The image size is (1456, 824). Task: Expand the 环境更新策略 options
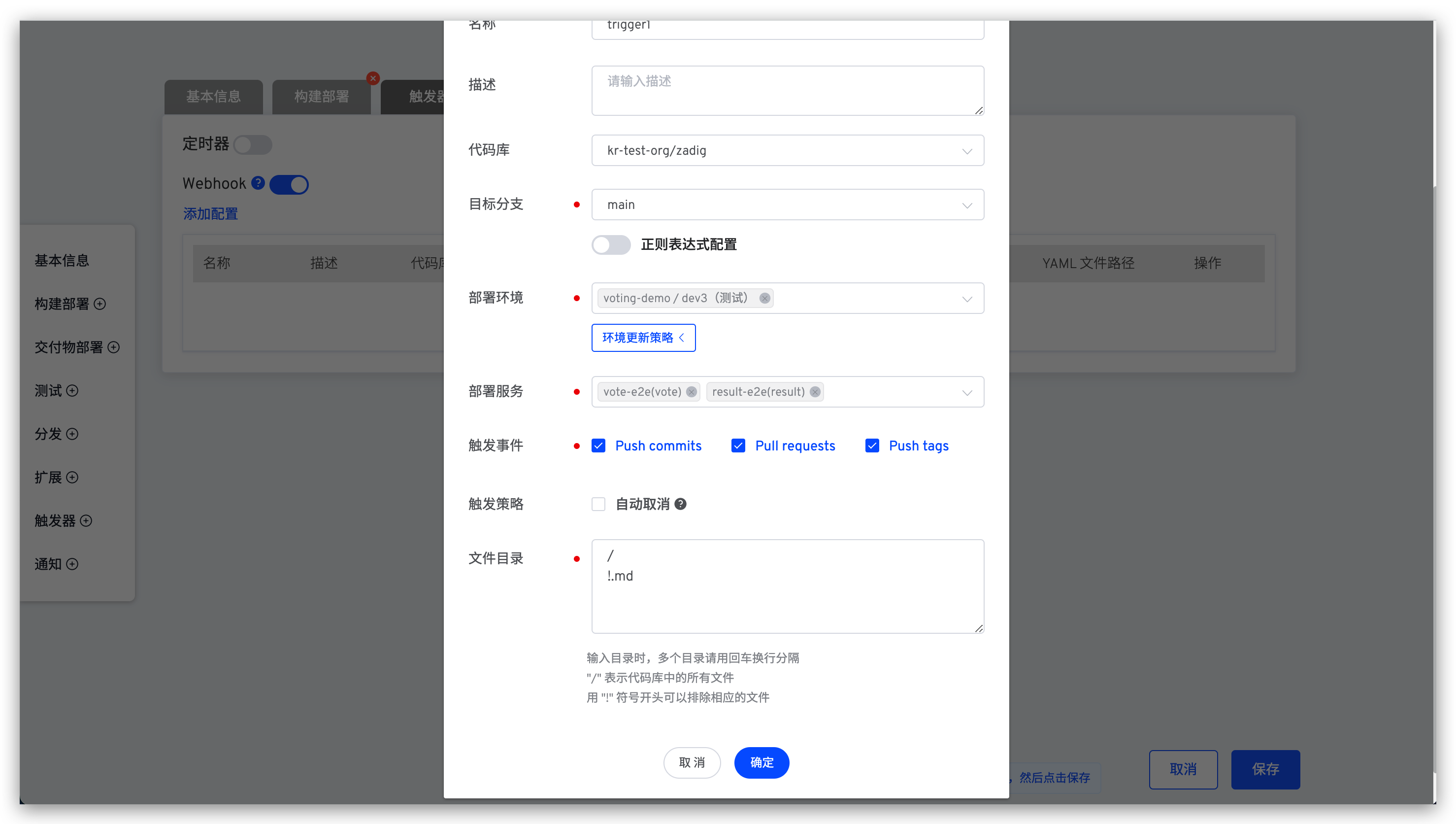(x=643, y=338)
